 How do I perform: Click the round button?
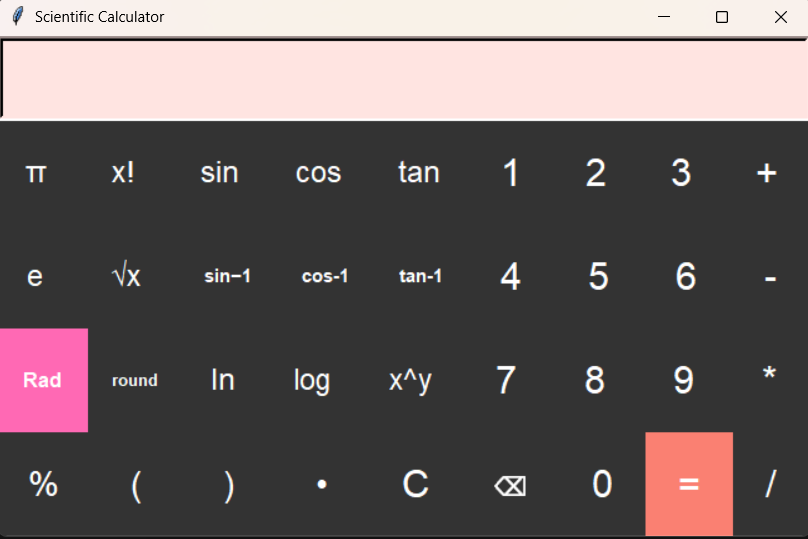tap(135, 380)
